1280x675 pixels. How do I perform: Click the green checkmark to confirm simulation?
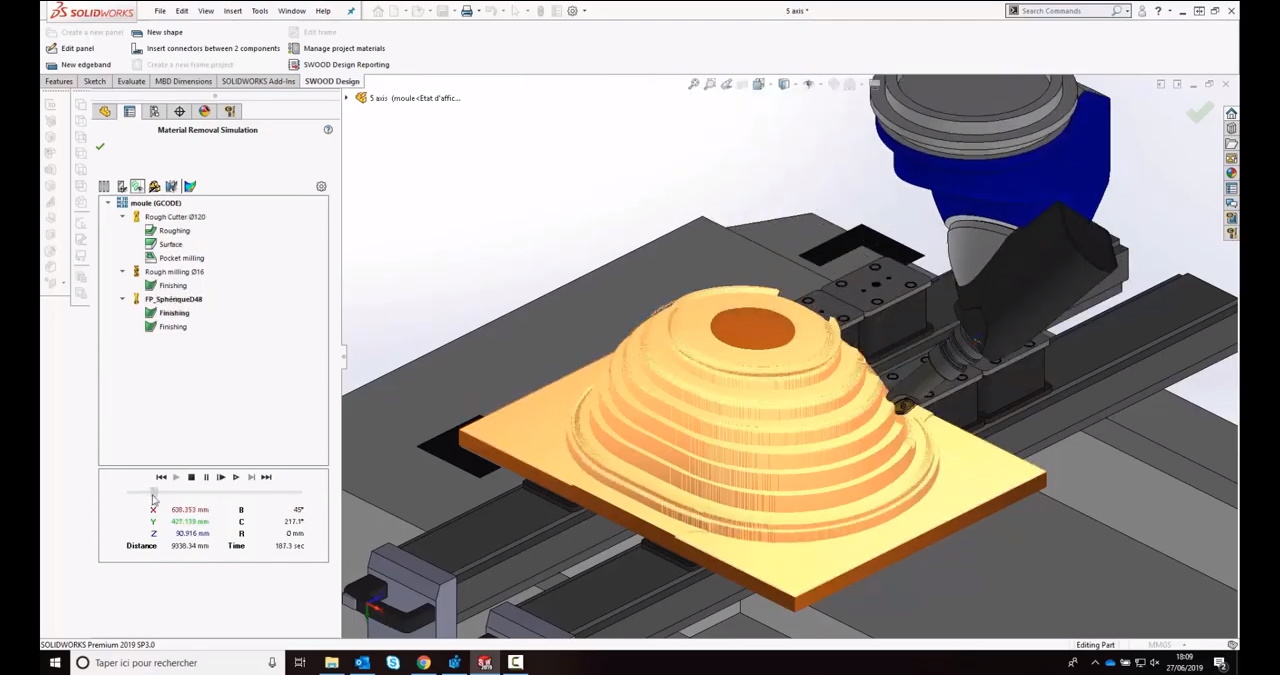(x=100, y=147)
